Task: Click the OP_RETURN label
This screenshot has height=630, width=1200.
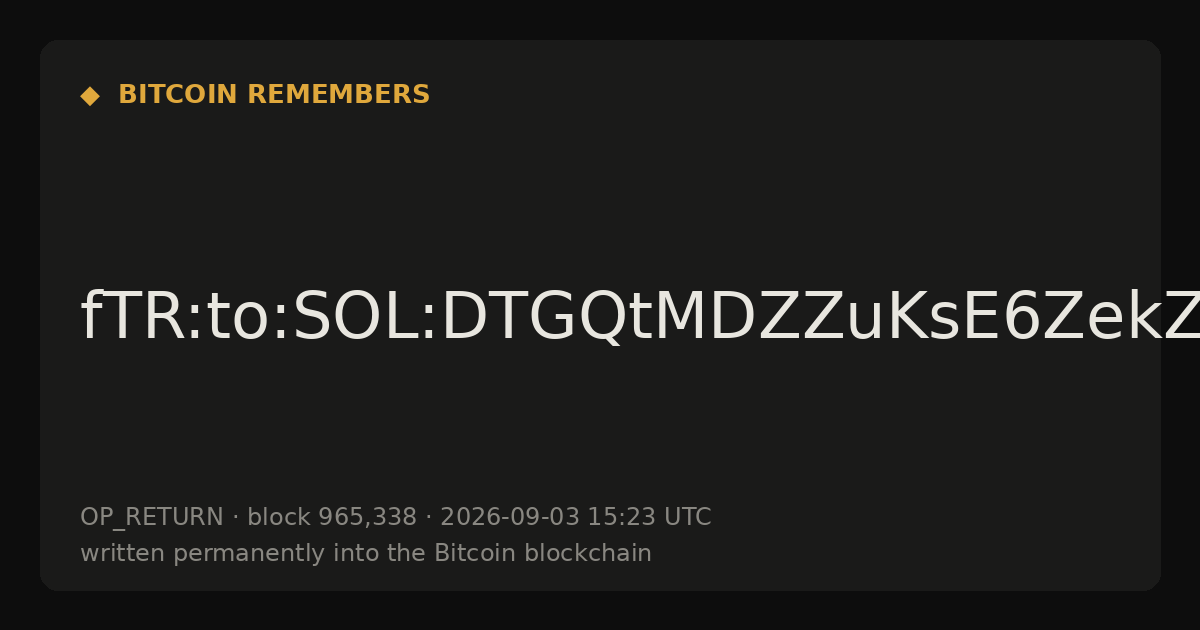Action: [x=152, y=518]
